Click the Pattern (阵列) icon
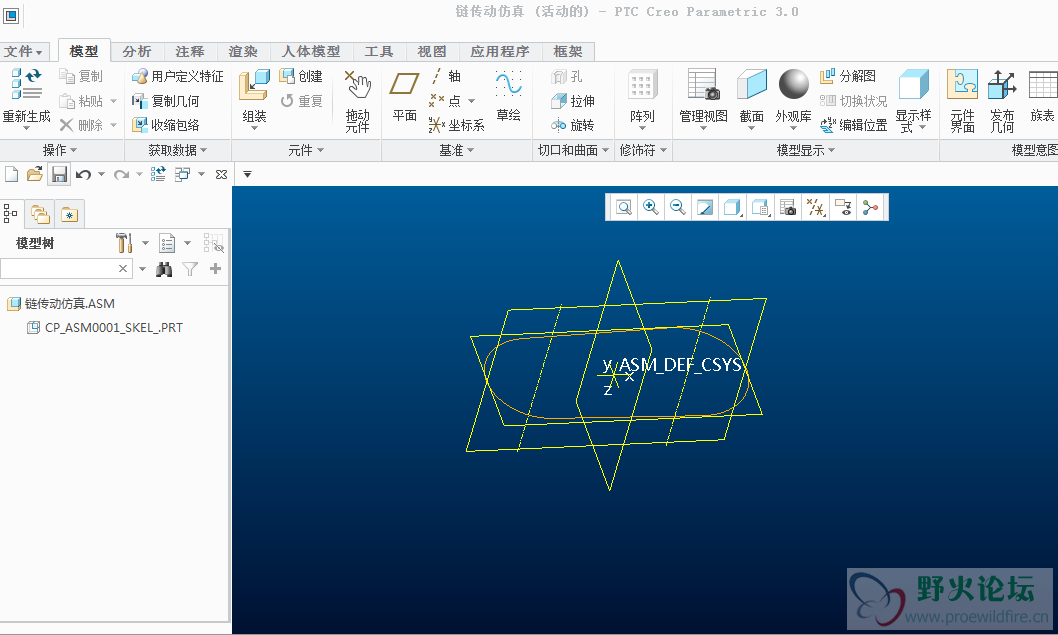 click(642, 85)
